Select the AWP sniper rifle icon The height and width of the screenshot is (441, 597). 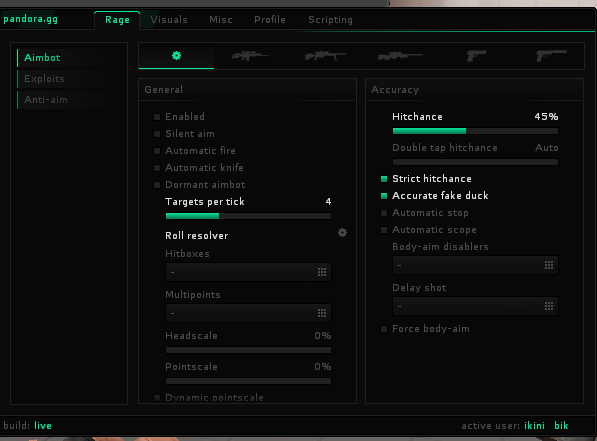tap(400, 56)
